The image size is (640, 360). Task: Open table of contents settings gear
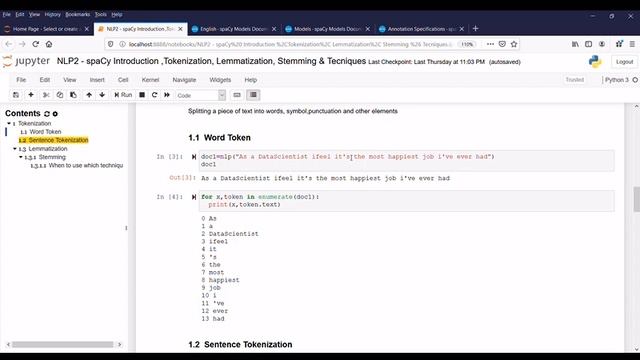click(x=55, y=114)
